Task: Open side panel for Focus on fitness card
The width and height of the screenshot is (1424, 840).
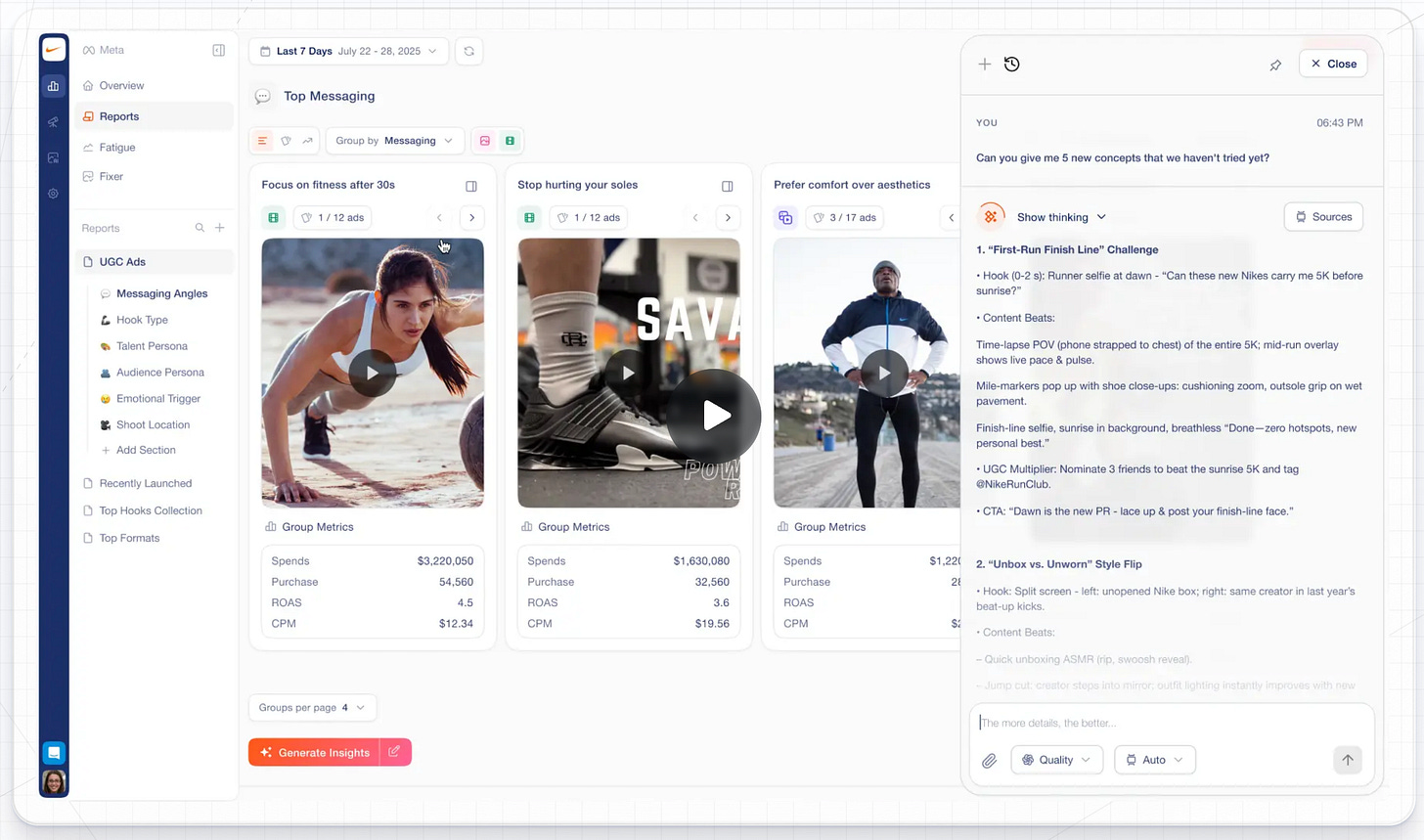Action: pos(471,186)
